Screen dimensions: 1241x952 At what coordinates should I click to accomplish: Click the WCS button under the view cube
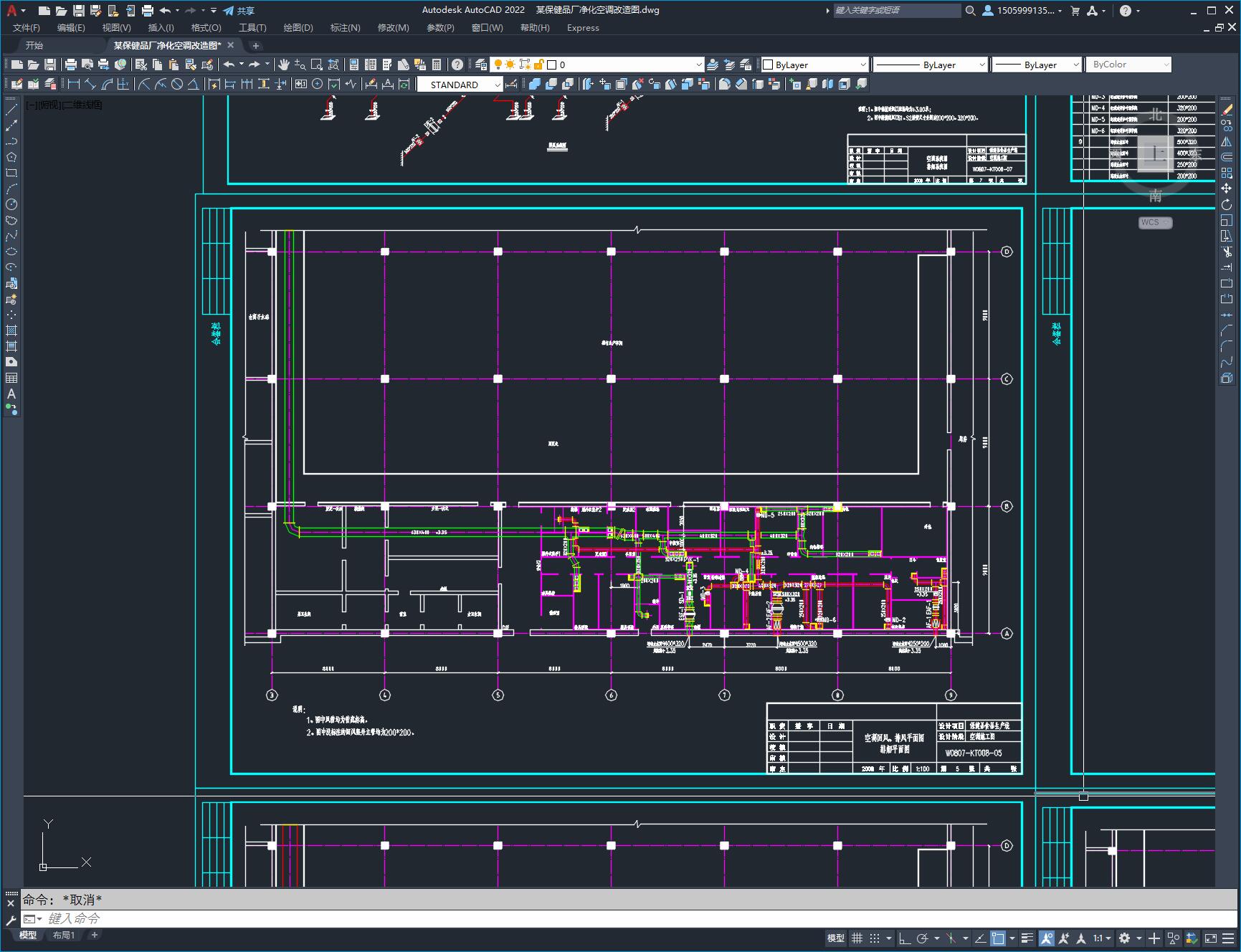tap(1154, 222)
